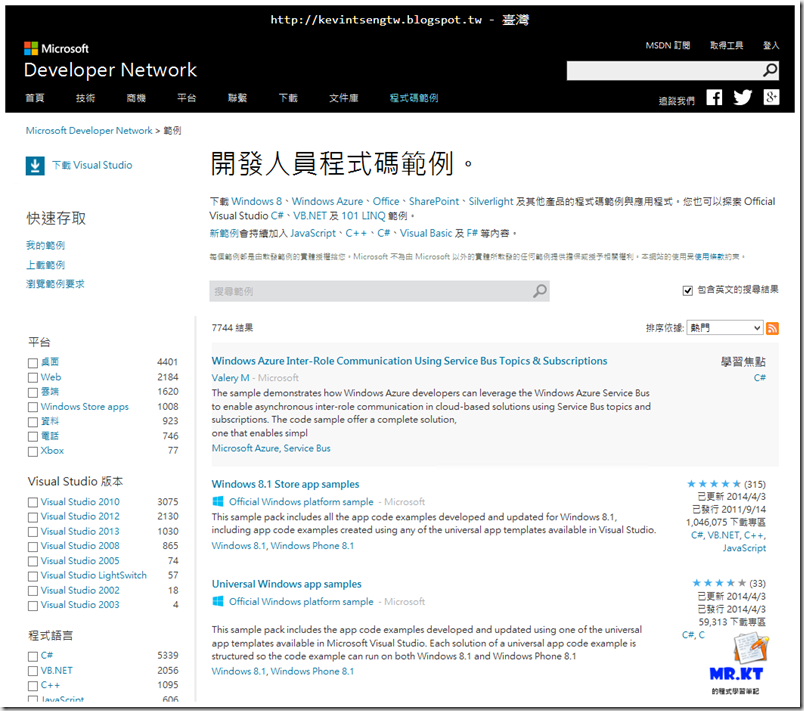Open the Twitter follow icon
804x711 pixels.
click(742, 97)
